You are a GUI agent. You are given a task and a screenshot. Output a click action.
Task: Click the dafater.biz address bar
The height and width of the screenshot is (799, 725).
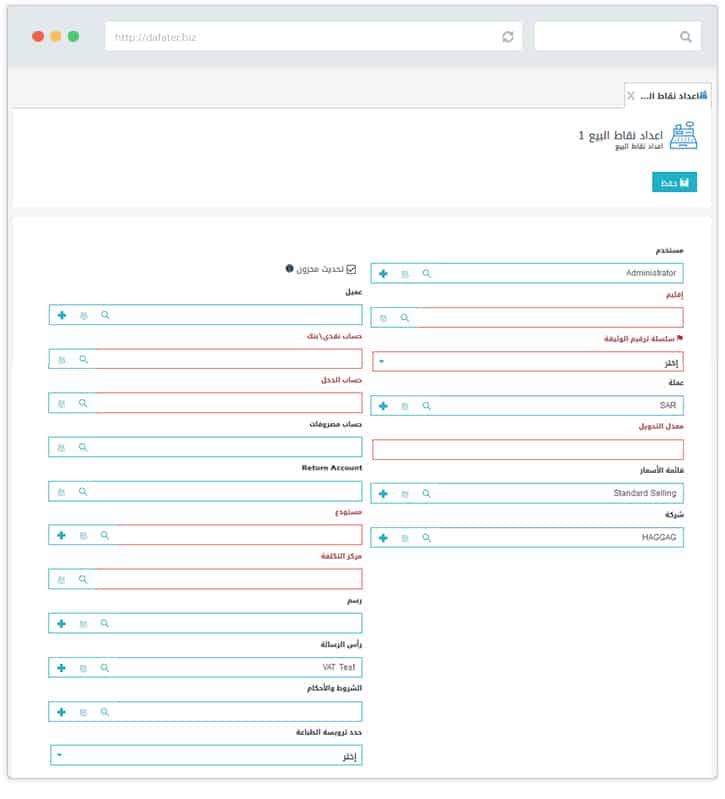[300, 37]
